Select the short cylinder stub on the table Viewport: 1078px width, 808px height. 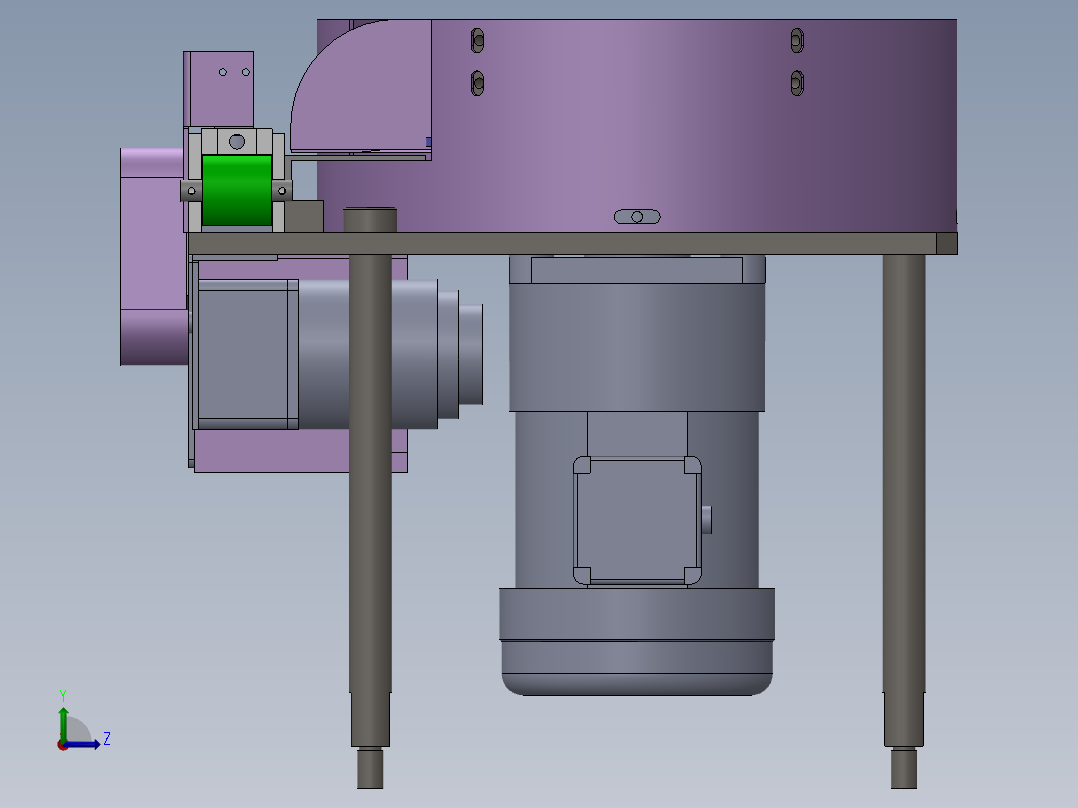point(370,220)
